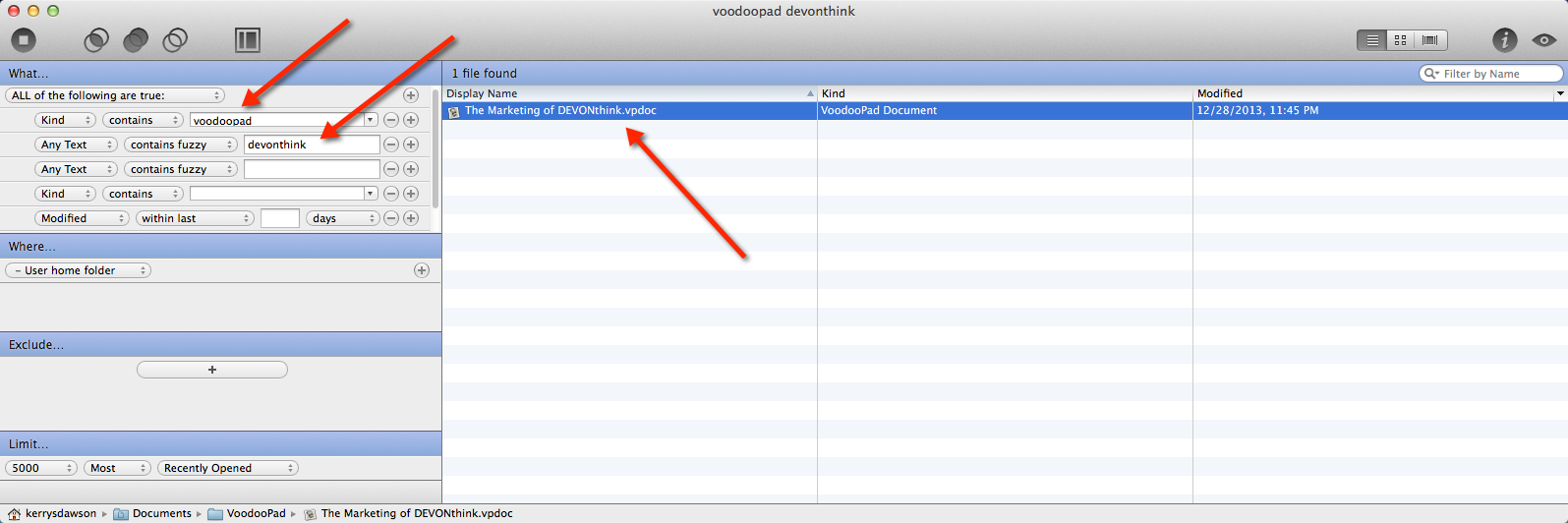Open contains fuzzy dropdown in devonthink row
The width and height of the screenshot is (1568, 523).
(181, 145)
